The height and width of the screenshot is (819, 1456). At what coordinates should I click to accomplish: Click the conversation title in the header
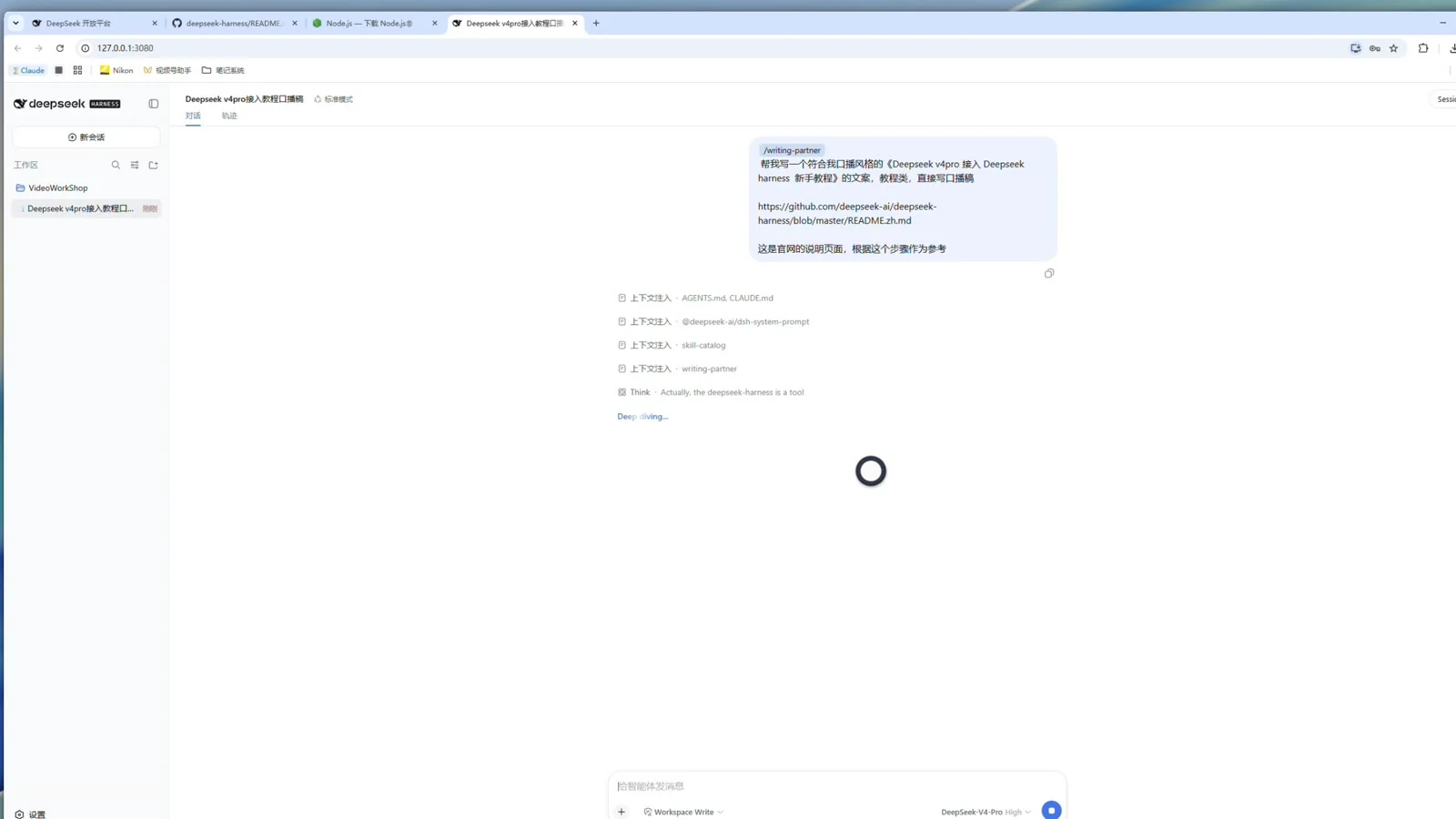coord(244,99)
